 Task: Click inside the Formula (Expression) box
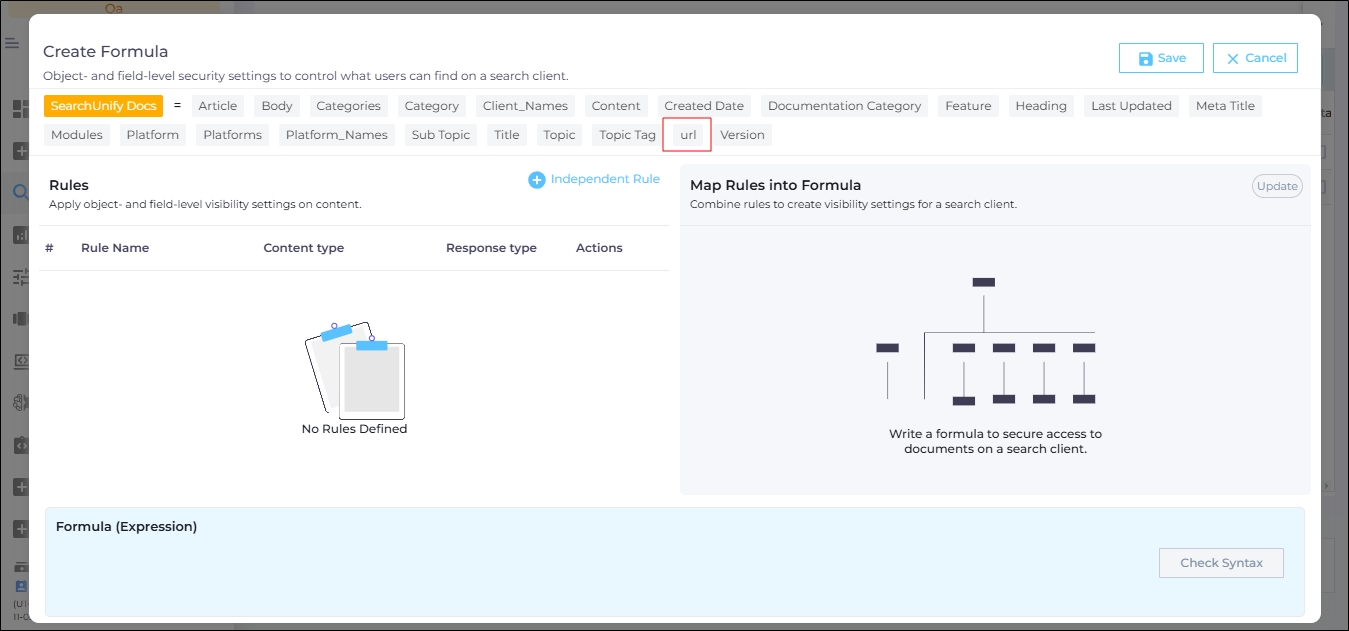point(600,575)
